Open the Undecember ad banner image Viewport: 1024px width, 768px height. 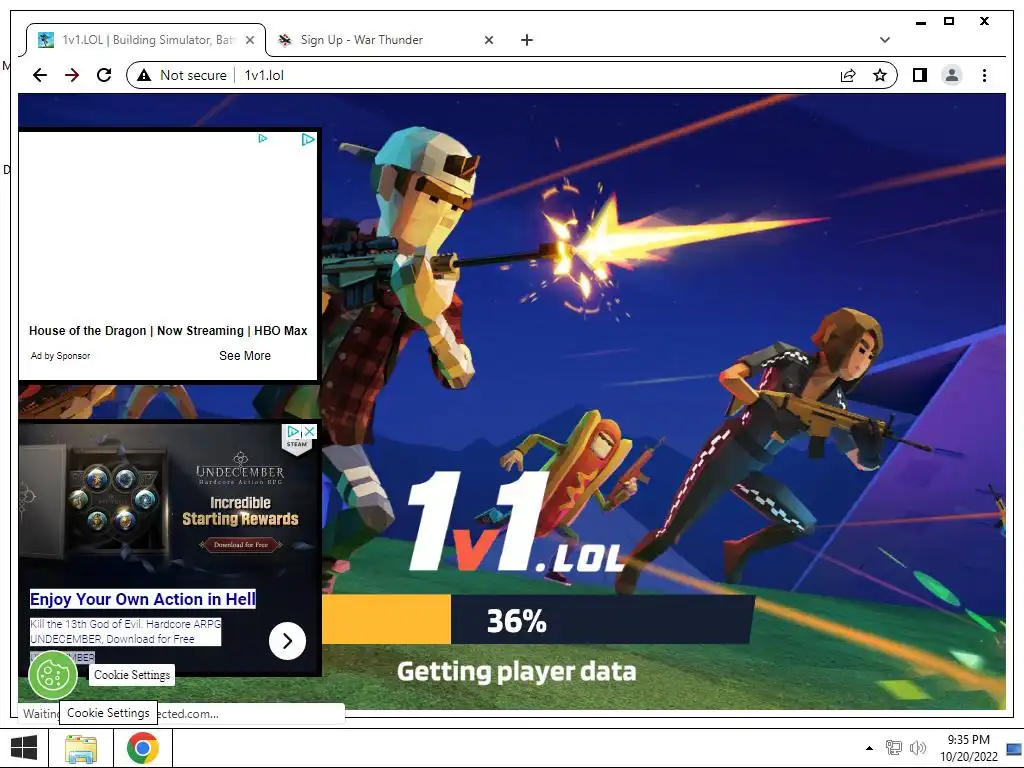(168, 502)
